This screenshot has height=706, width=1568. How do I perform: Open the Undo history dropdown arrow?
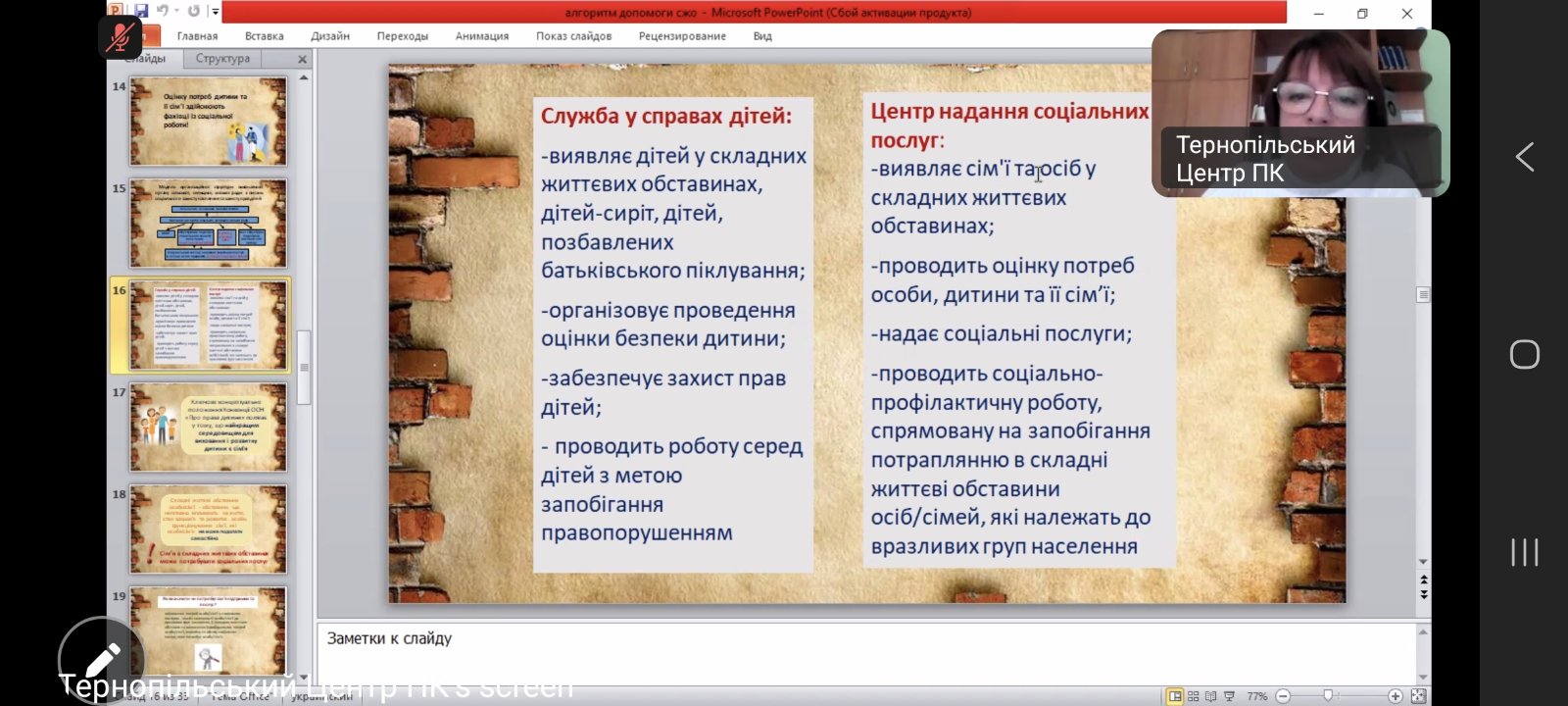pyautogui.click(x=176, y=12)
